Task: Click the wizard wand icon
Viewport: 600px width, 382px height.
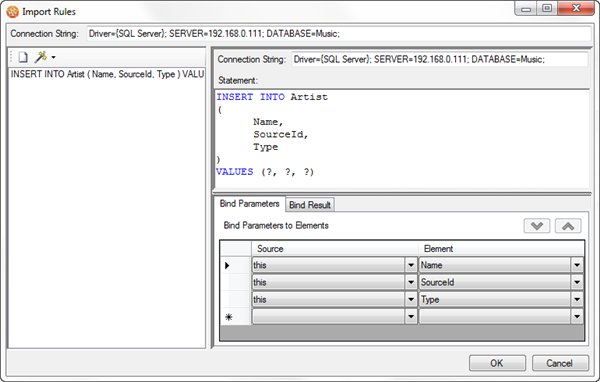Action: coord(40,57)
